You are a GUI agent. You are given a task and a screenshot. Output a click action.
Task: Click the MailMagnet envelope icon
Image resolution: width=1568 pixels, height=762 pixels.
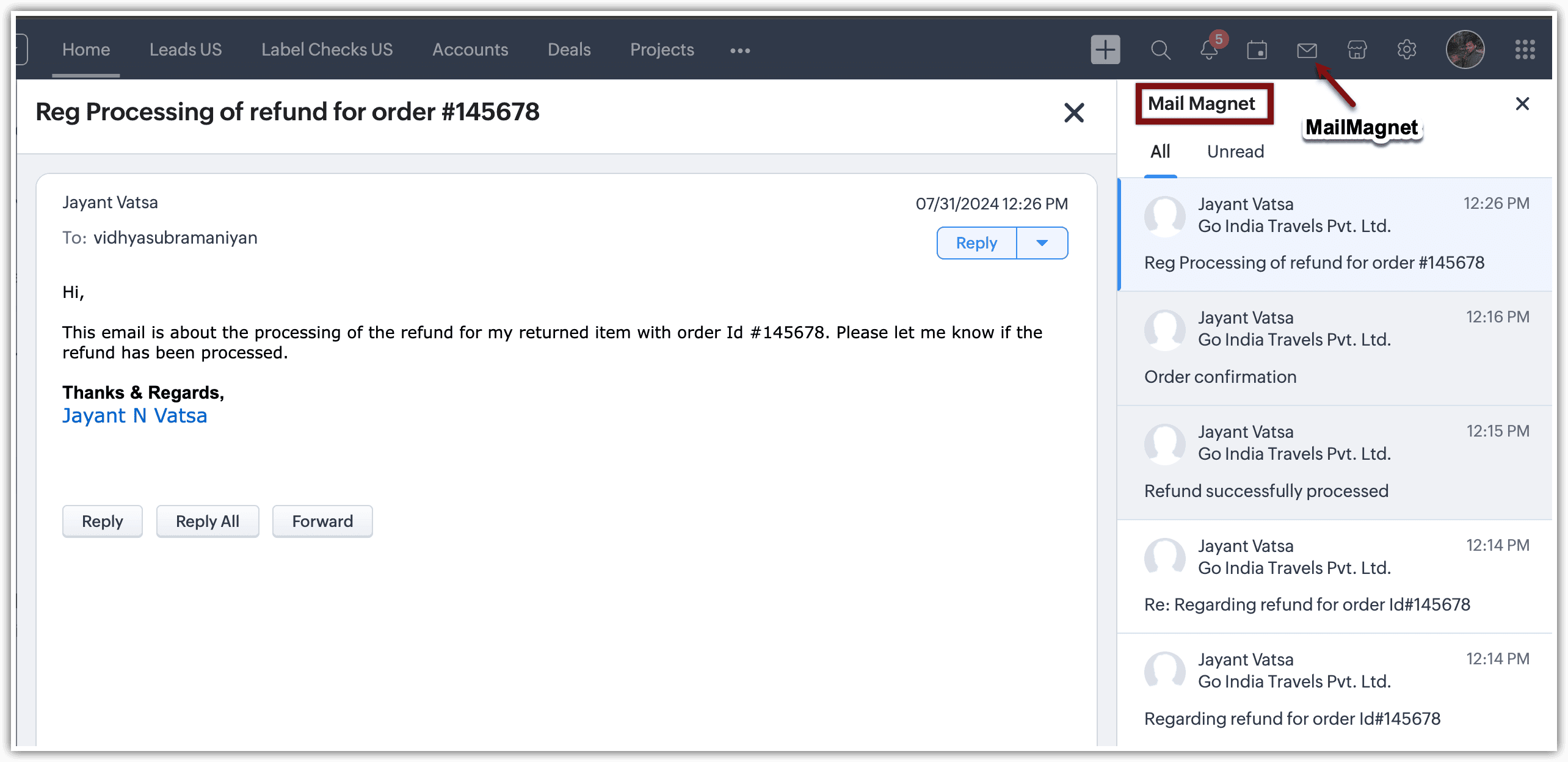coord(1306,49)
